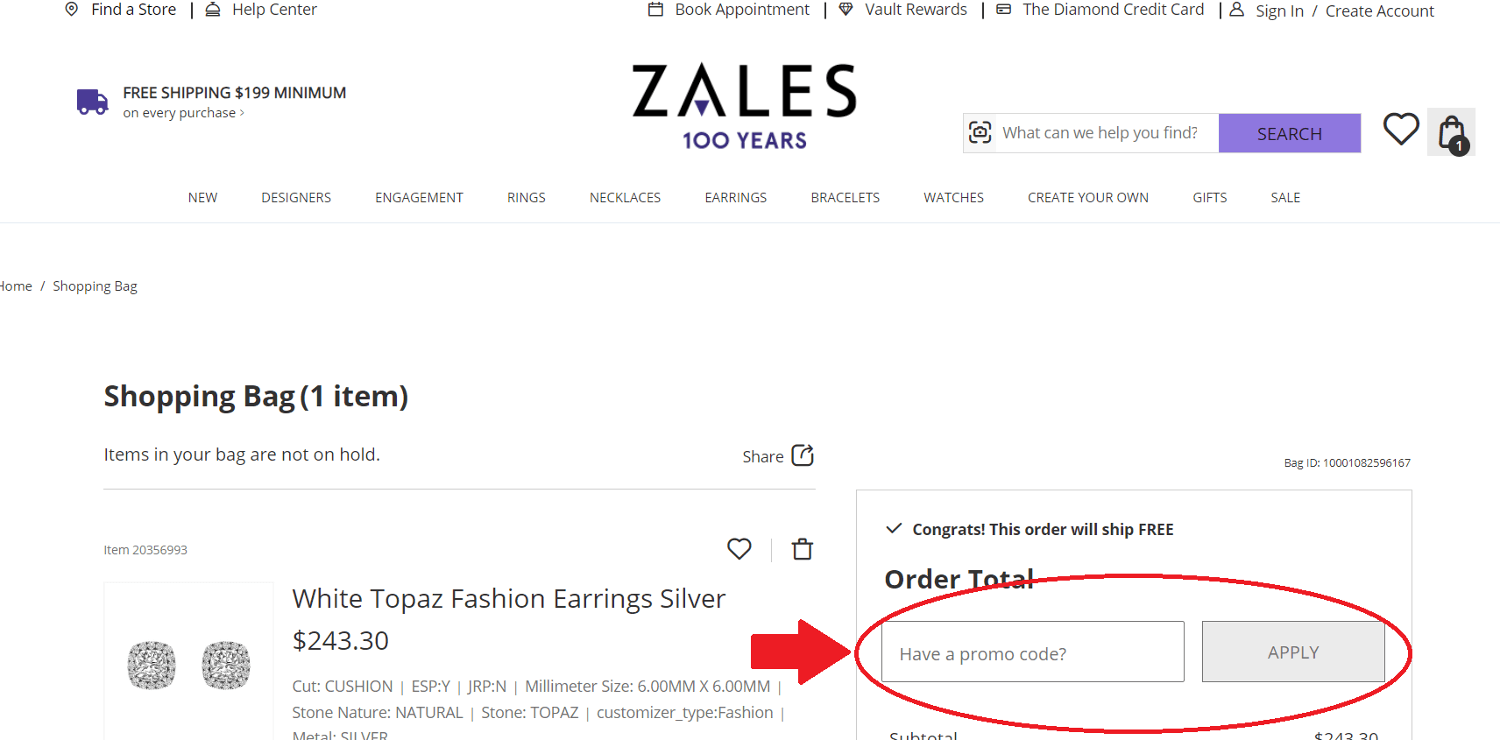The width and height of the screenshot is (1500, 740).
Task: Click the Home breadcrumb link
Action: point(15,285)
